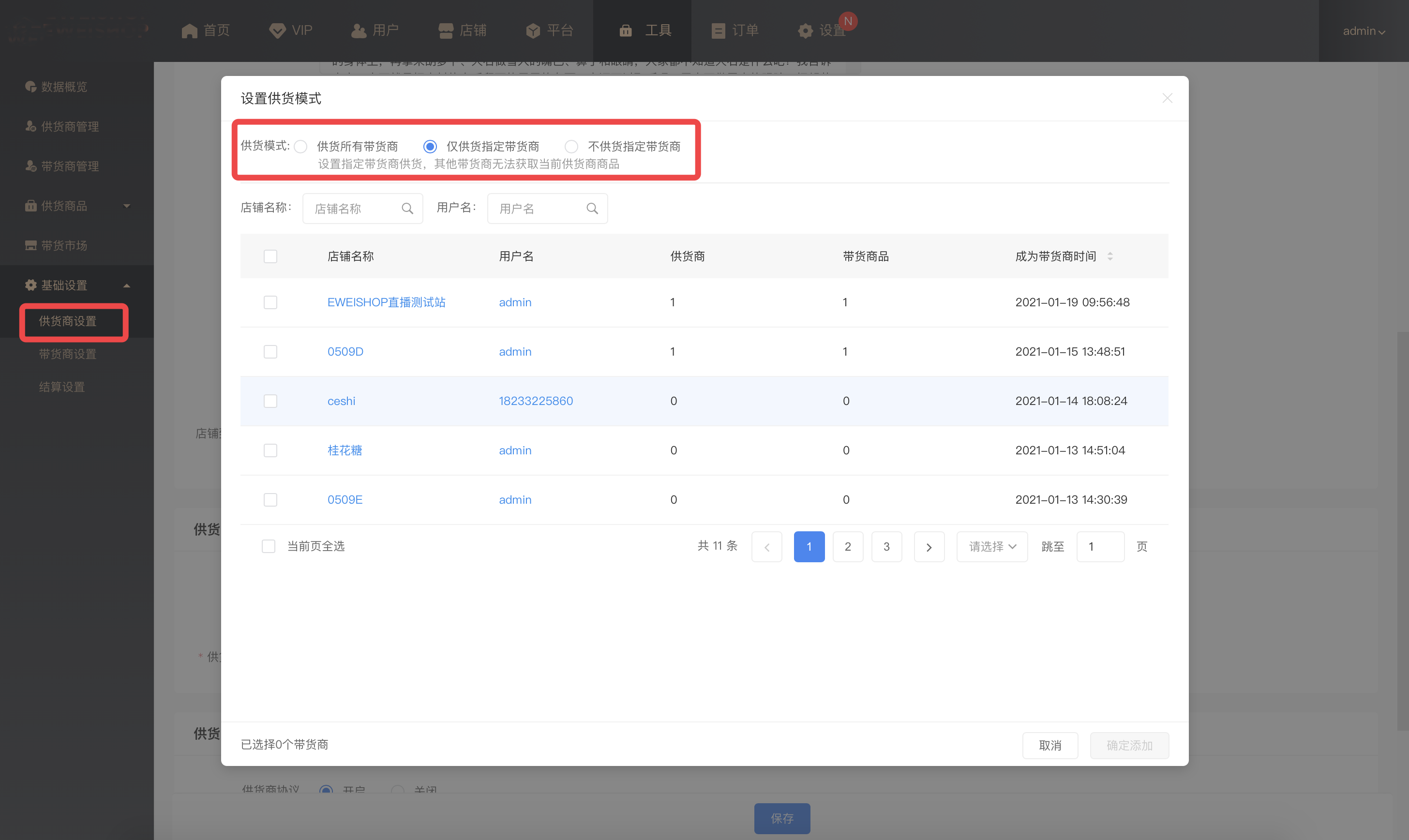
Task: Click the notification badge N on 设置
Action: [x=847, y=21]
